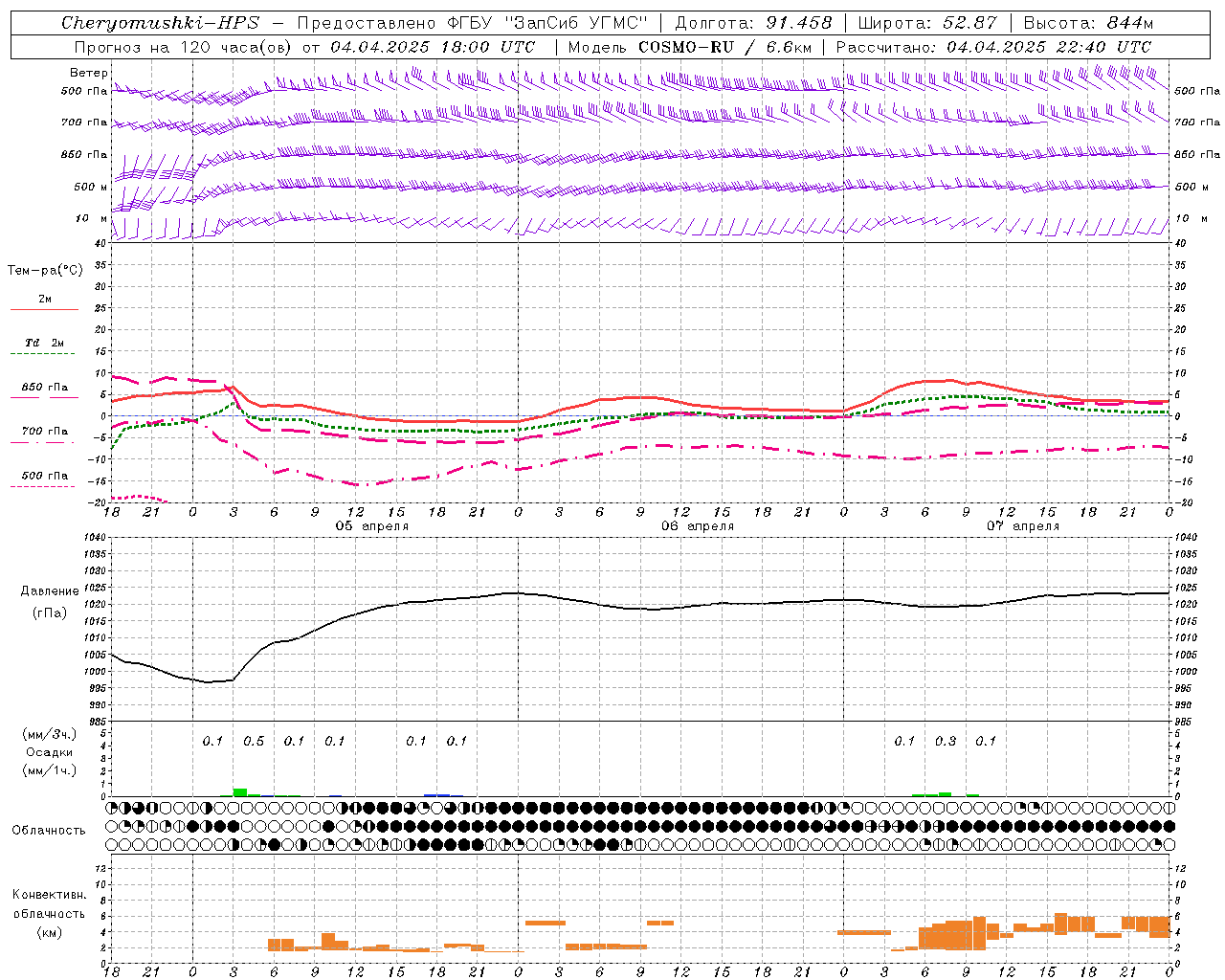Click the Конвективн. convective cloud label
1225x980 pixels.
coord(50,895)
